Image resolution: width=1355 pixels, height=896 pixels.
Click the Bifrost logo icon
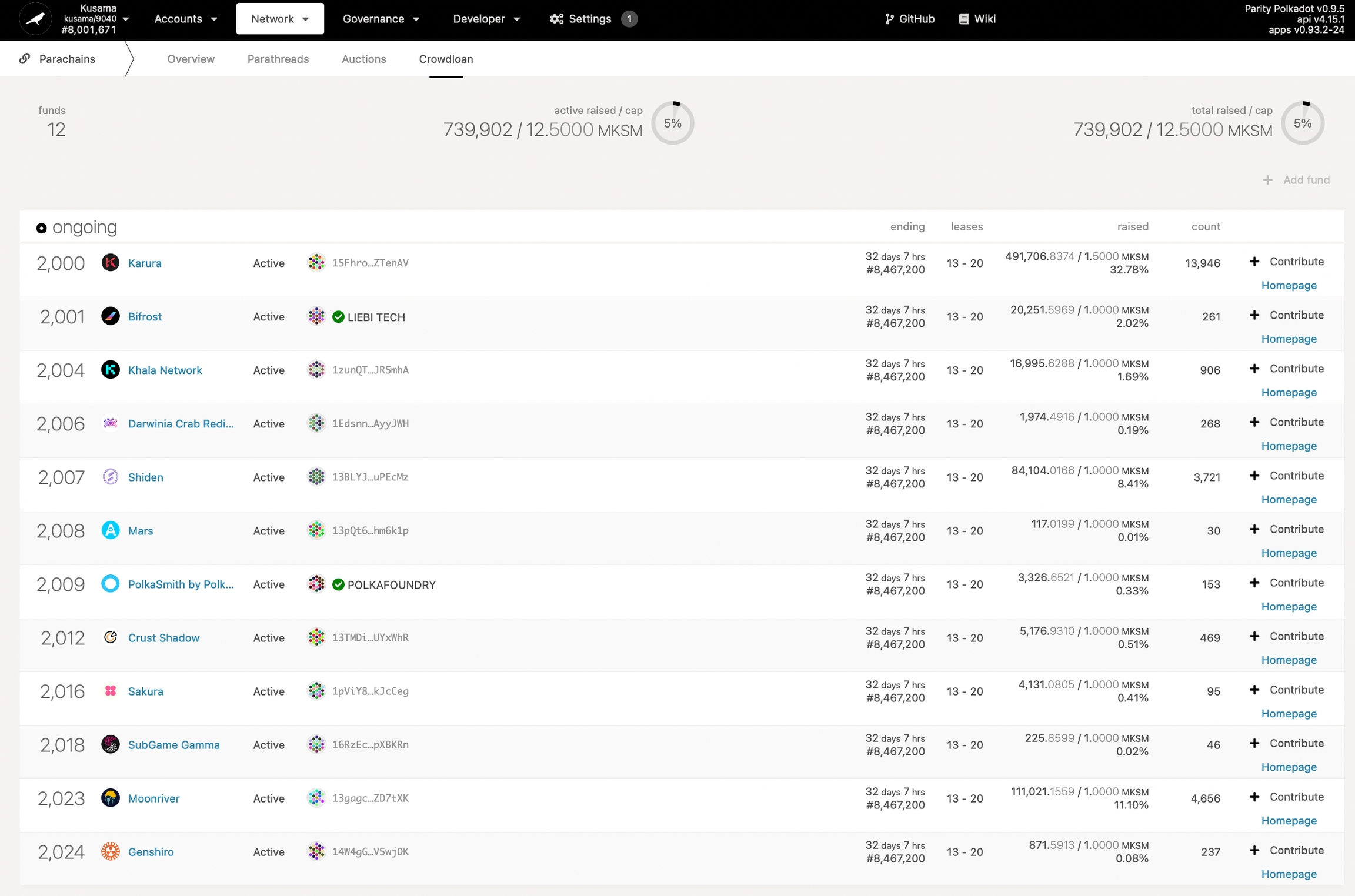coord(110,316)
